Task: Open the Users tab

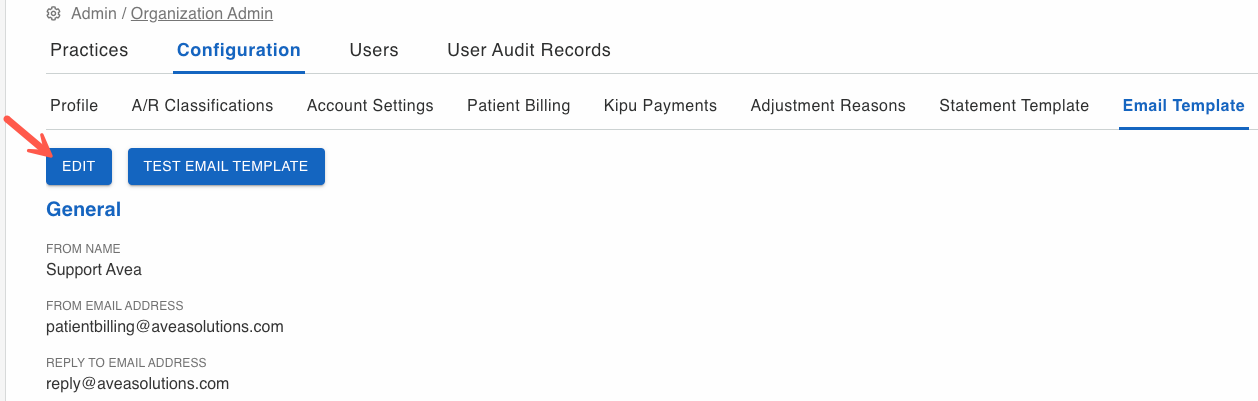Action: 374,50
